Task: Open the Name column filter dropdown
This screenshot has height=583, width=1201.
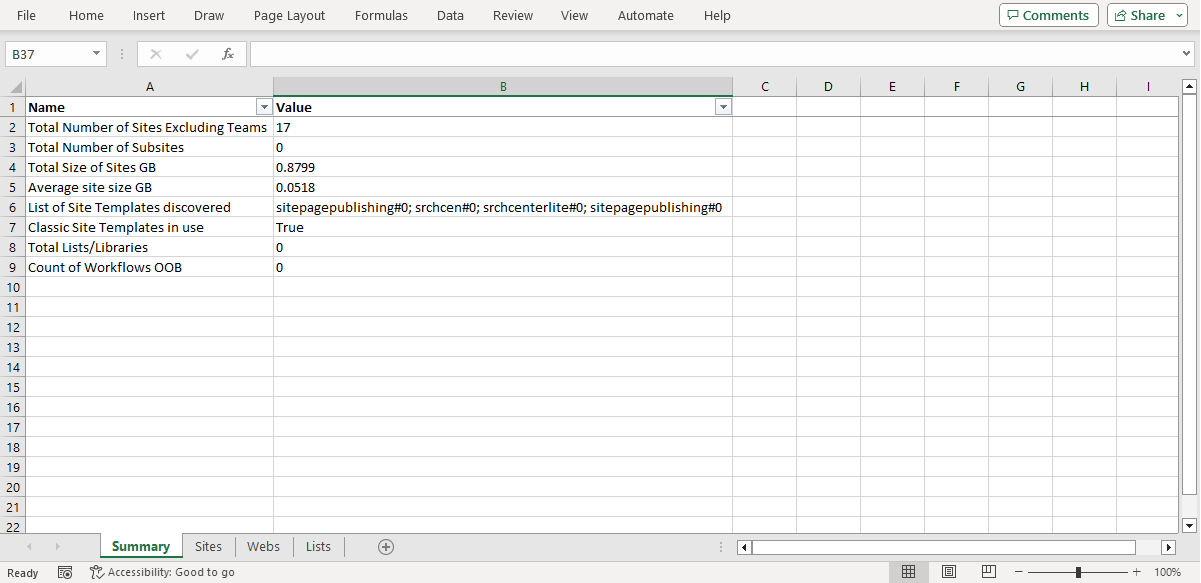Action: (264, 107)
